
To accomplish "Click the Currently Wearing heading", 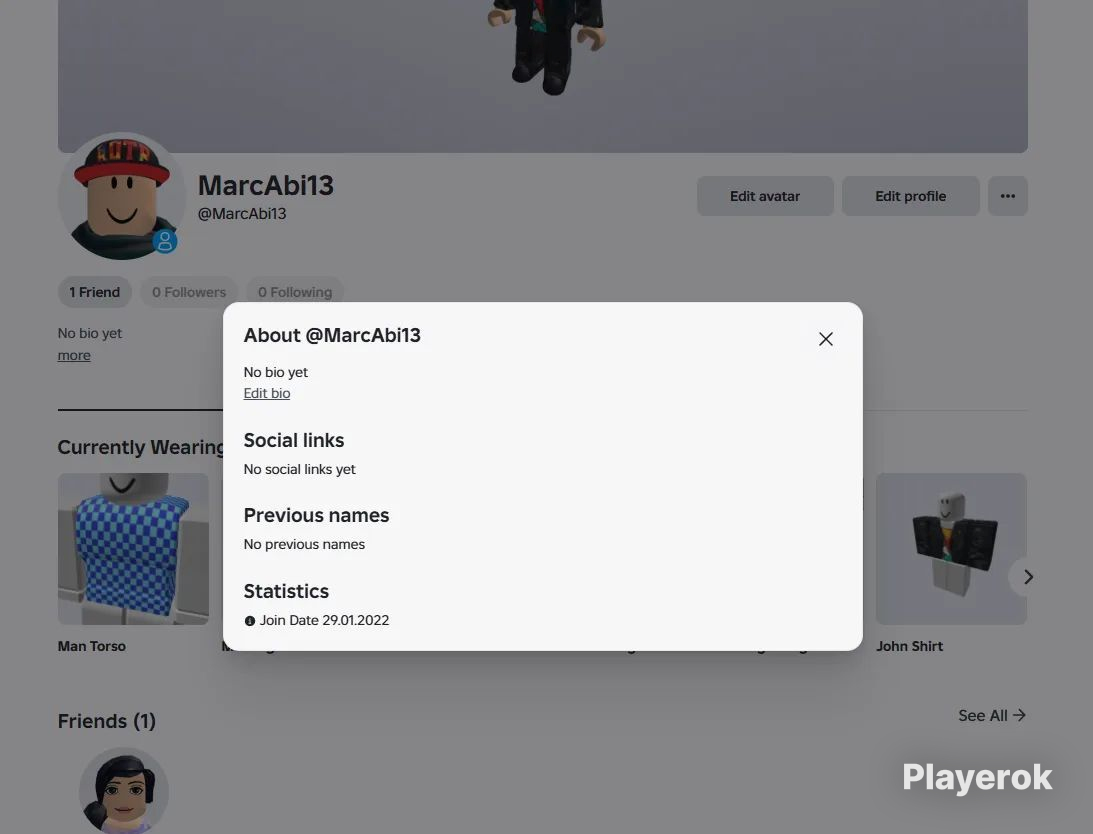I will tap(140, 447).
